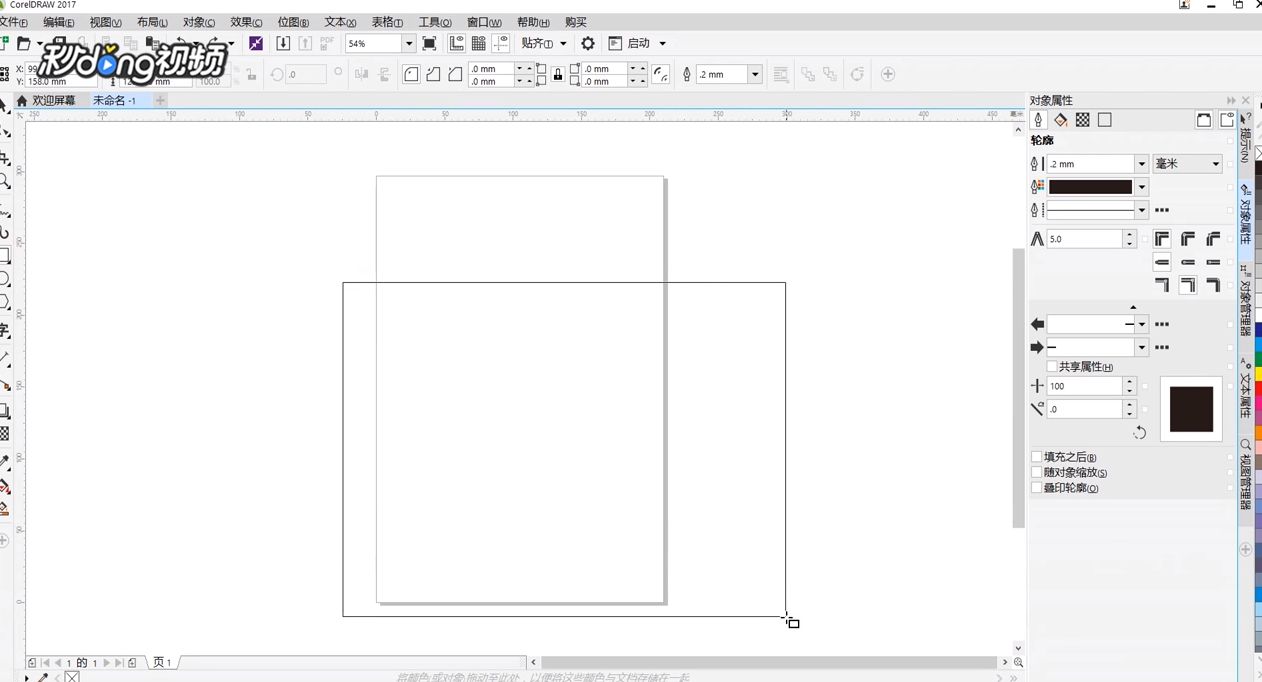This screenshot has width=1262, height=682.
Task: Select the Eyedropper tool in toolbox
Action: pyautogui.click(x=5, y=463)
